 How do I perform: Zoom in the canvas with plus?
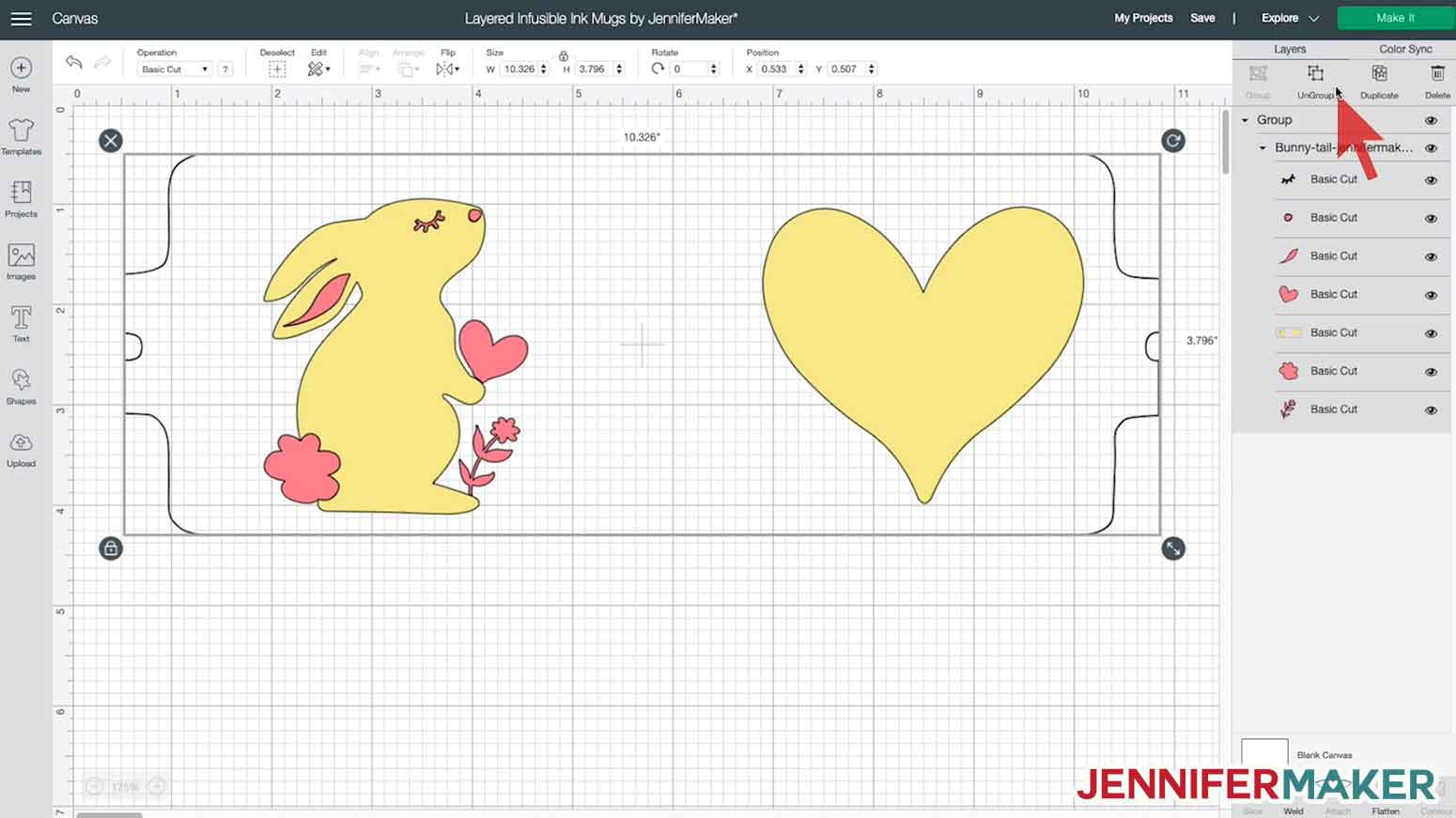click(158, 787)
